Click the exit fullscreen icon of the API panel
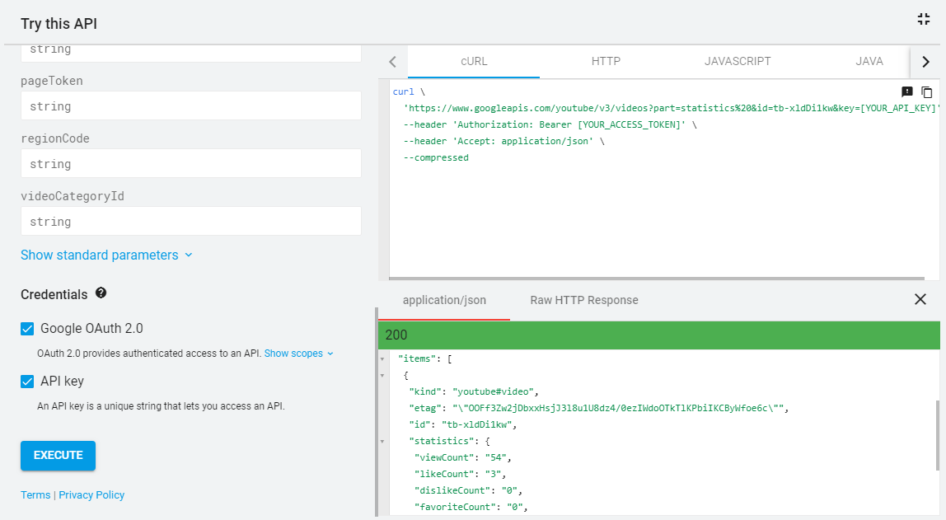This screenshot has height=520, width=946. [923, 20]
